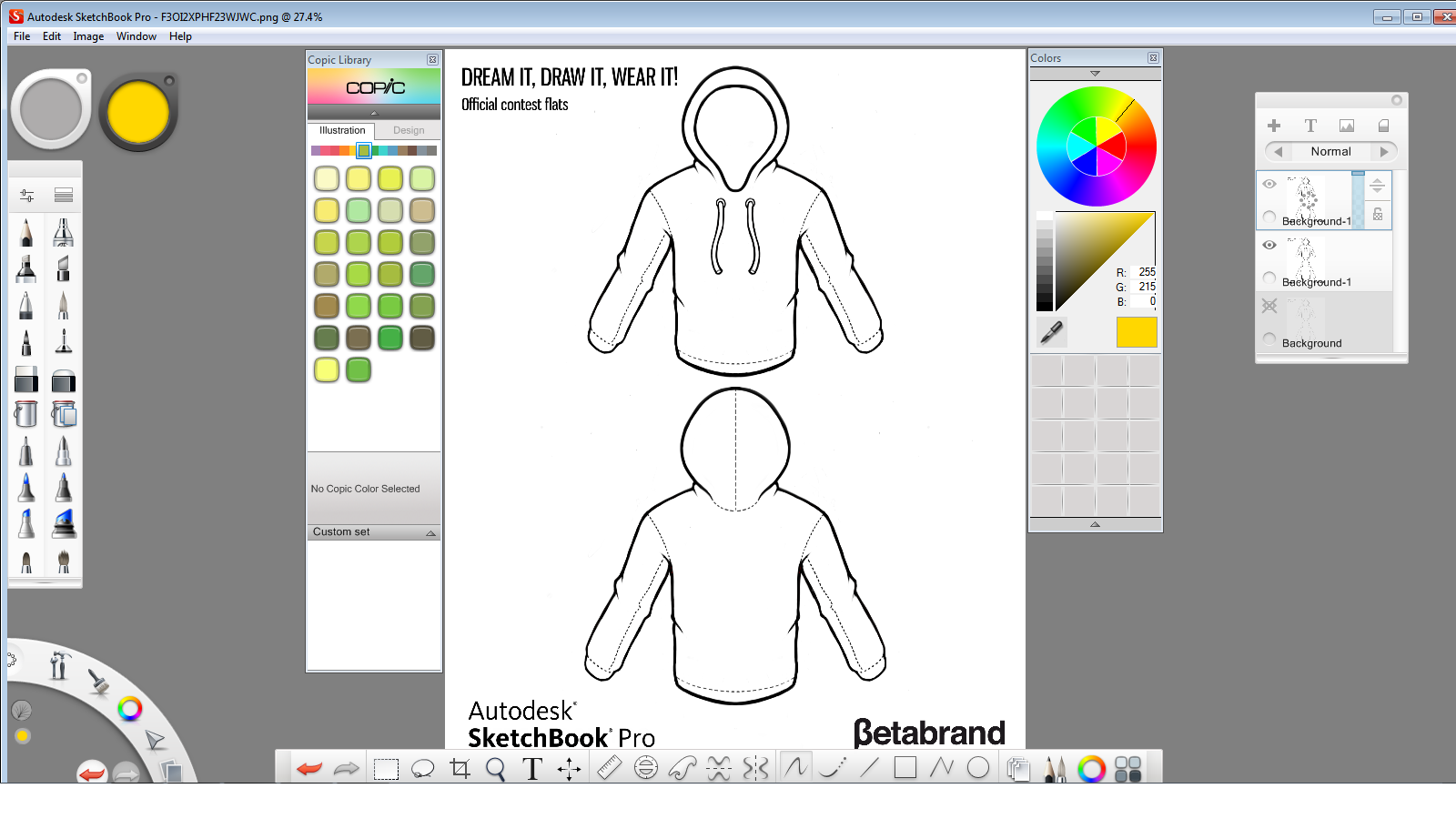The image size is (1456, 819).
Task: Open Brush Properties sliders icon
Action: [x=26, y=196]
